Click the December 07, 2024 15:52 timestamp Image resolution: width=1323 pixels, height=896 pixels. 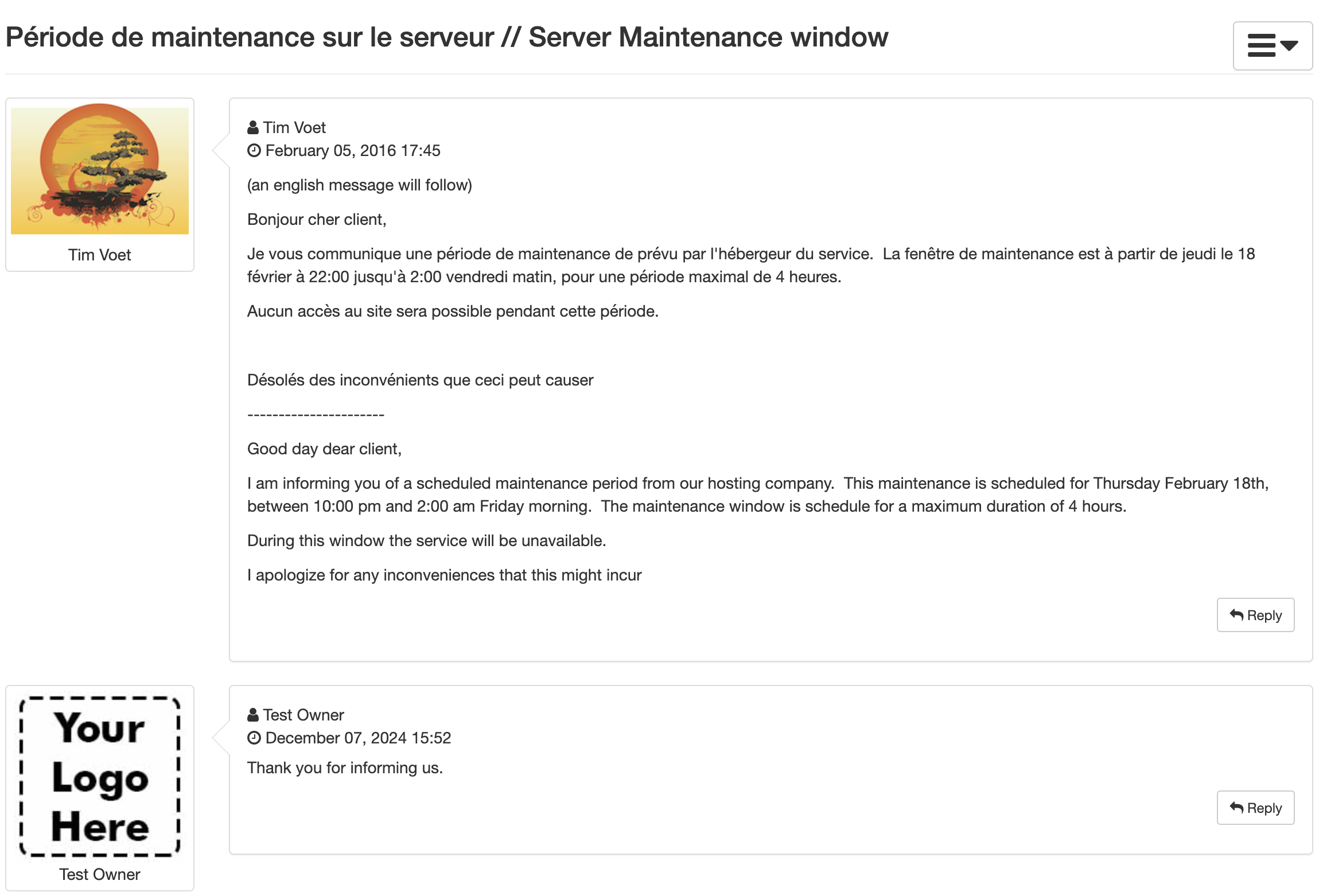(358, 738)
